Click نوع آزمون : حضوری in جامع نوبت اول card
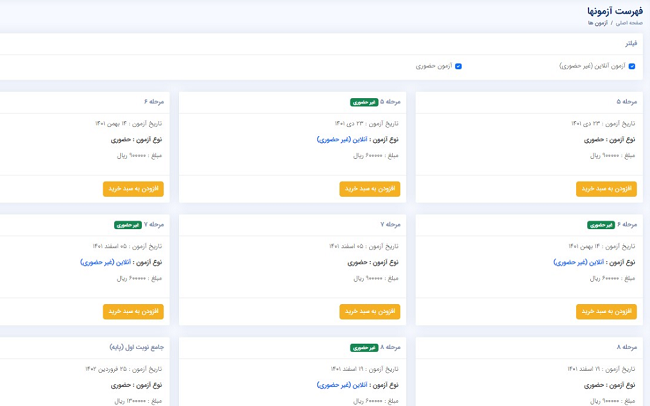The image size is (650, 406). tap(136, 385)
